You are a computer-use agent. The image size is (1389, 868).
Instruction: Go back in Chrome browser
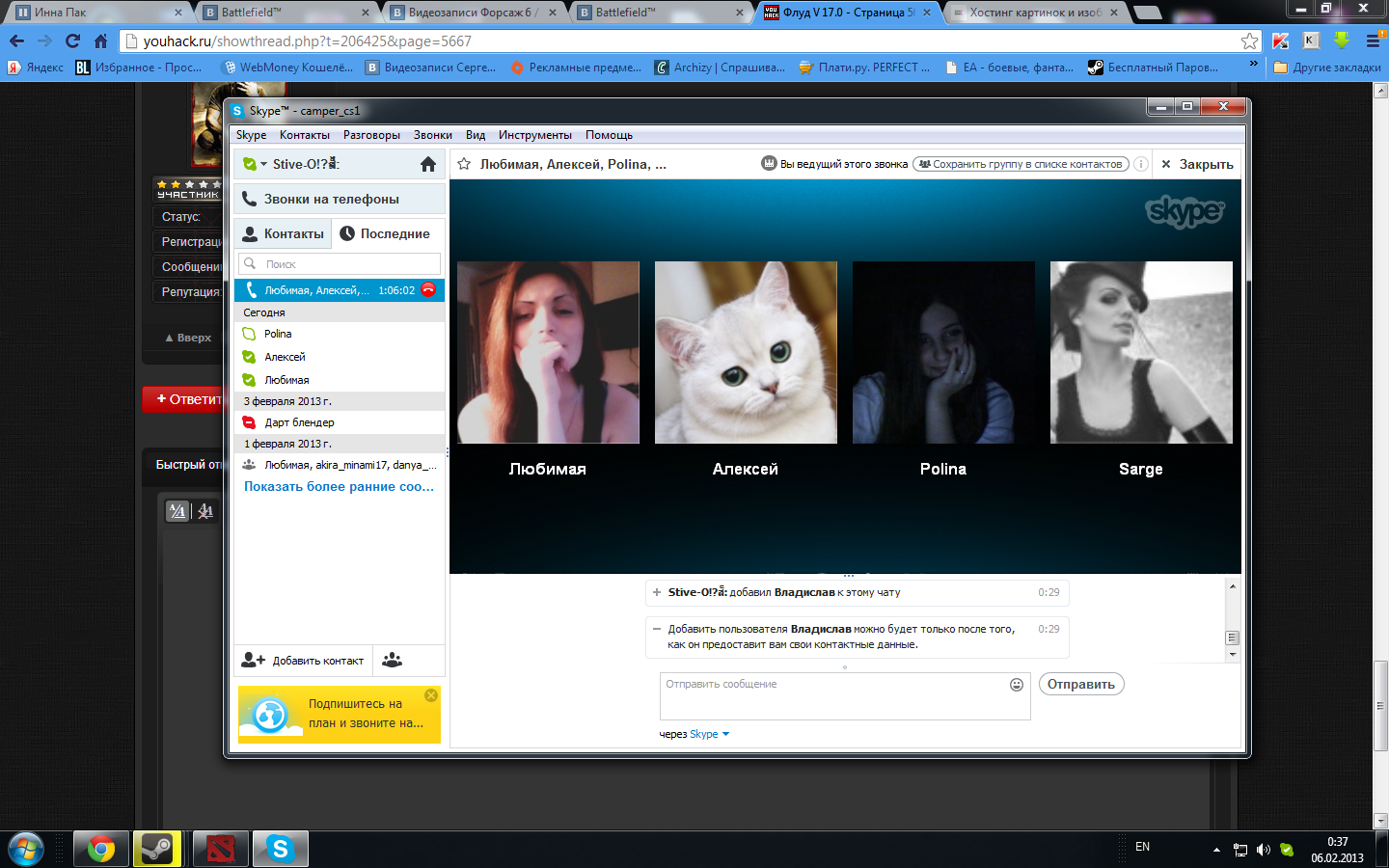click(16, 41)
